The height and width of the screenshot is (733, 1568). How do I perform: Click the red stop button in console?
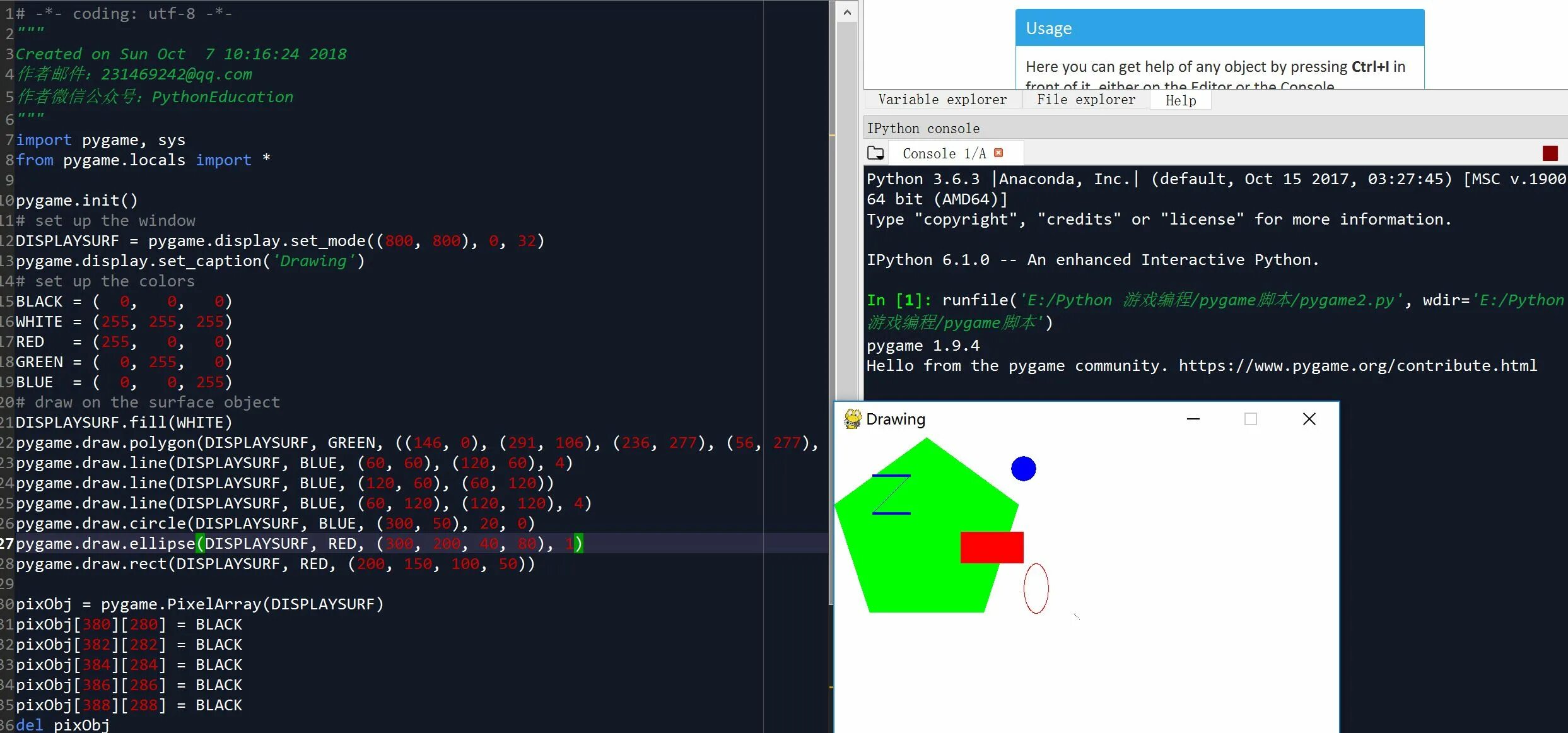point(1550,153)
